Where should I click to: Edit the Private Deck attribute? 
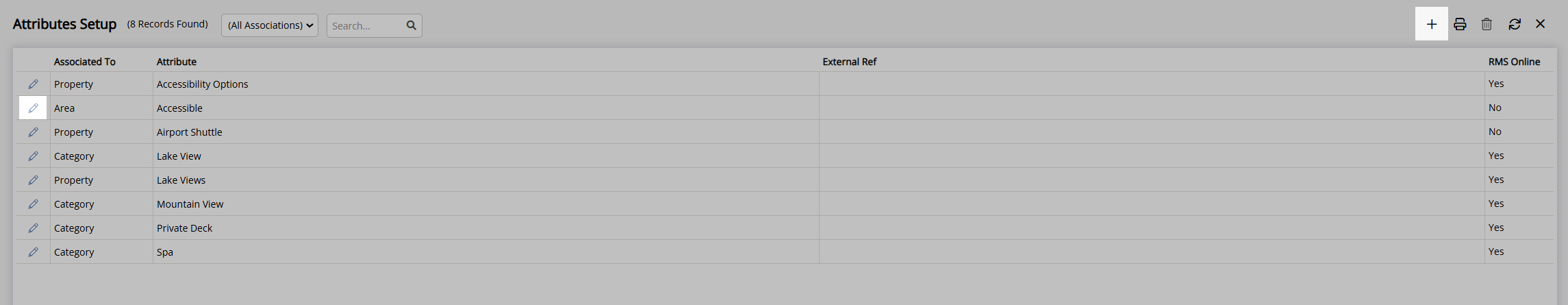pyautogui.click(x=33, y=228)
